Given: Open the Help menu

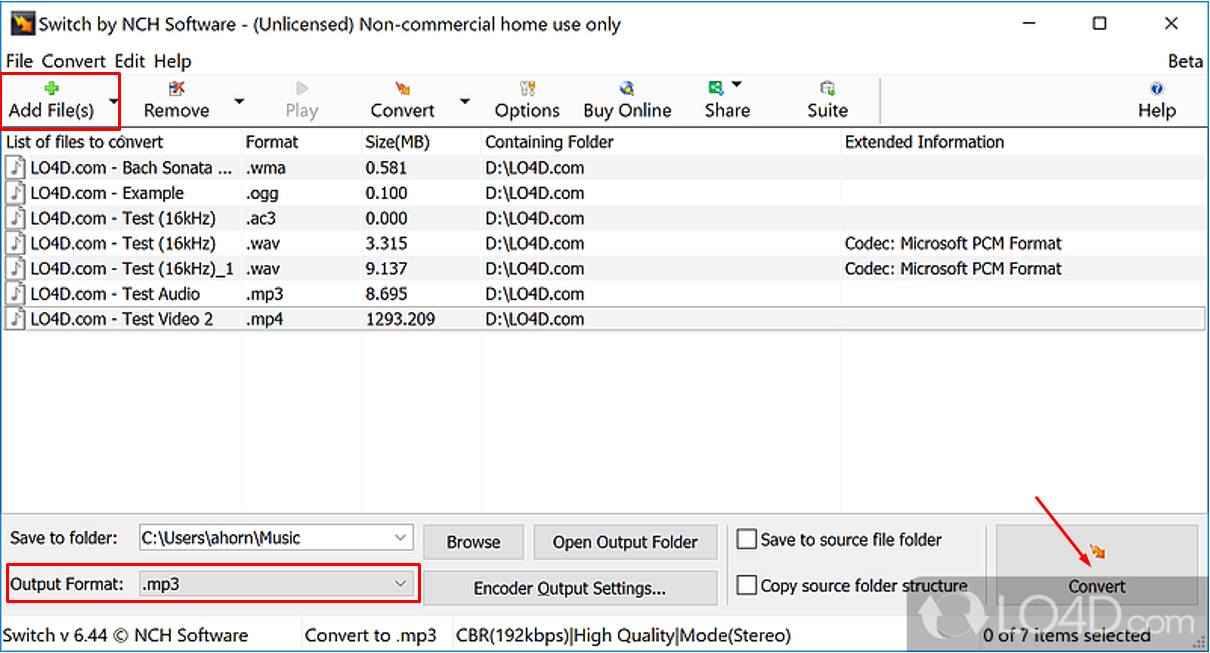Looking at the screenshot, I should (173, 61).
